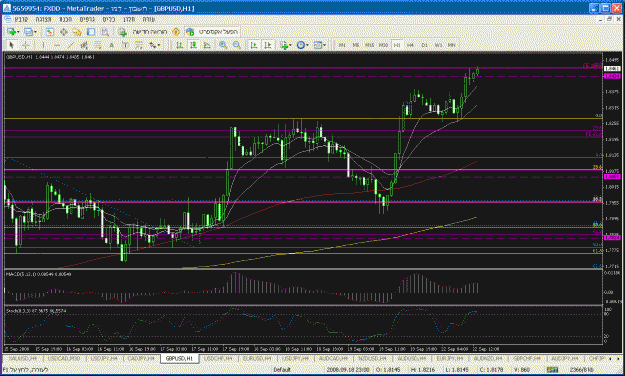Switch chart to Candlesticks mode
Image resolution: width=625 pixels, height=376 pixels.
tap(193, 45)
